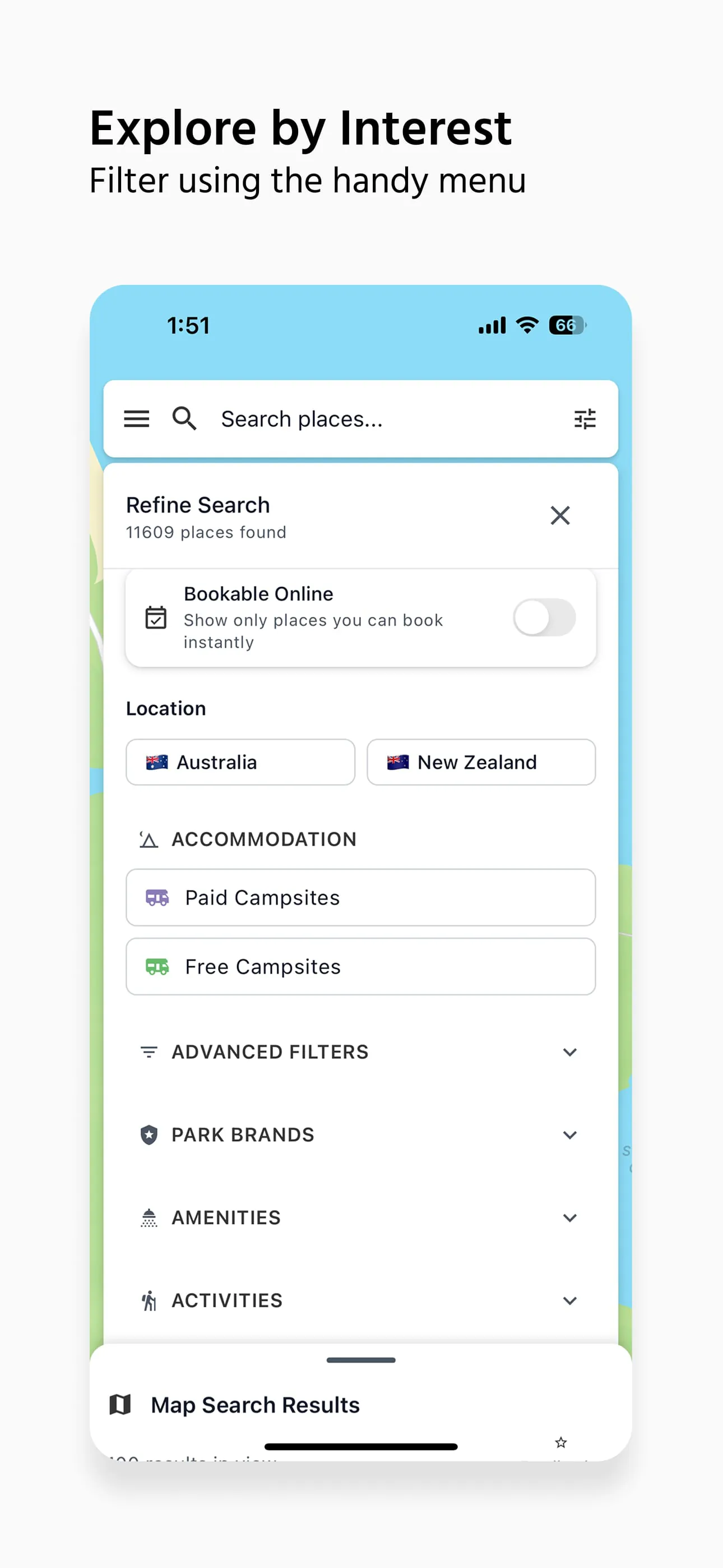Tap the Amenities shower icon
723x1568 pixels.
[149, 1217]
